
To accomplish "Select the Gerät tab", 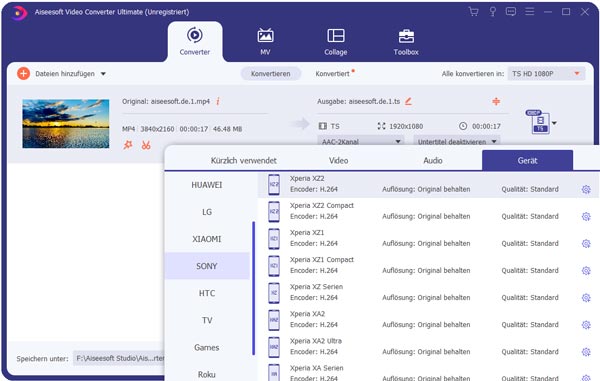I will 527,160.
